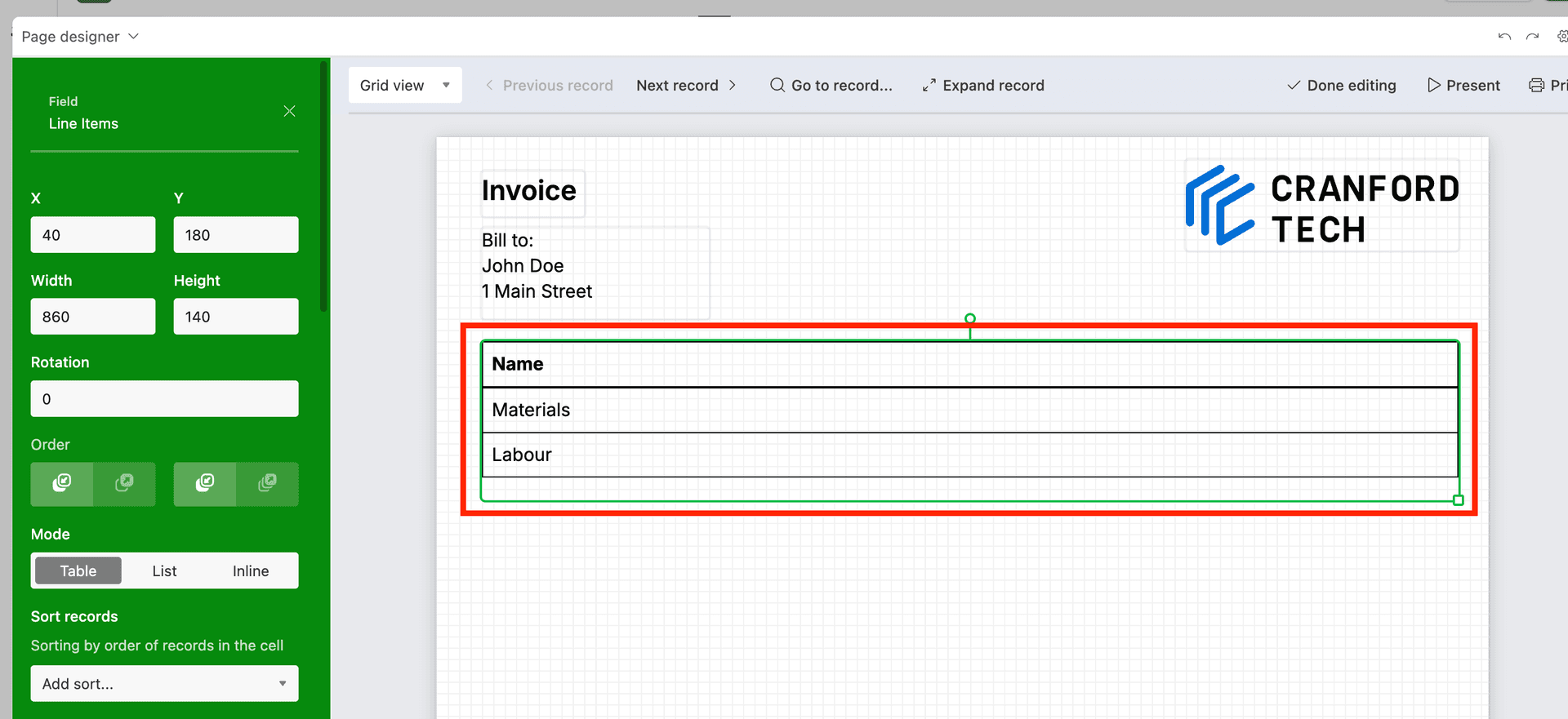Open the Page designer dropdown
This screenshot has height=719, width=1568.
[80, 37]
